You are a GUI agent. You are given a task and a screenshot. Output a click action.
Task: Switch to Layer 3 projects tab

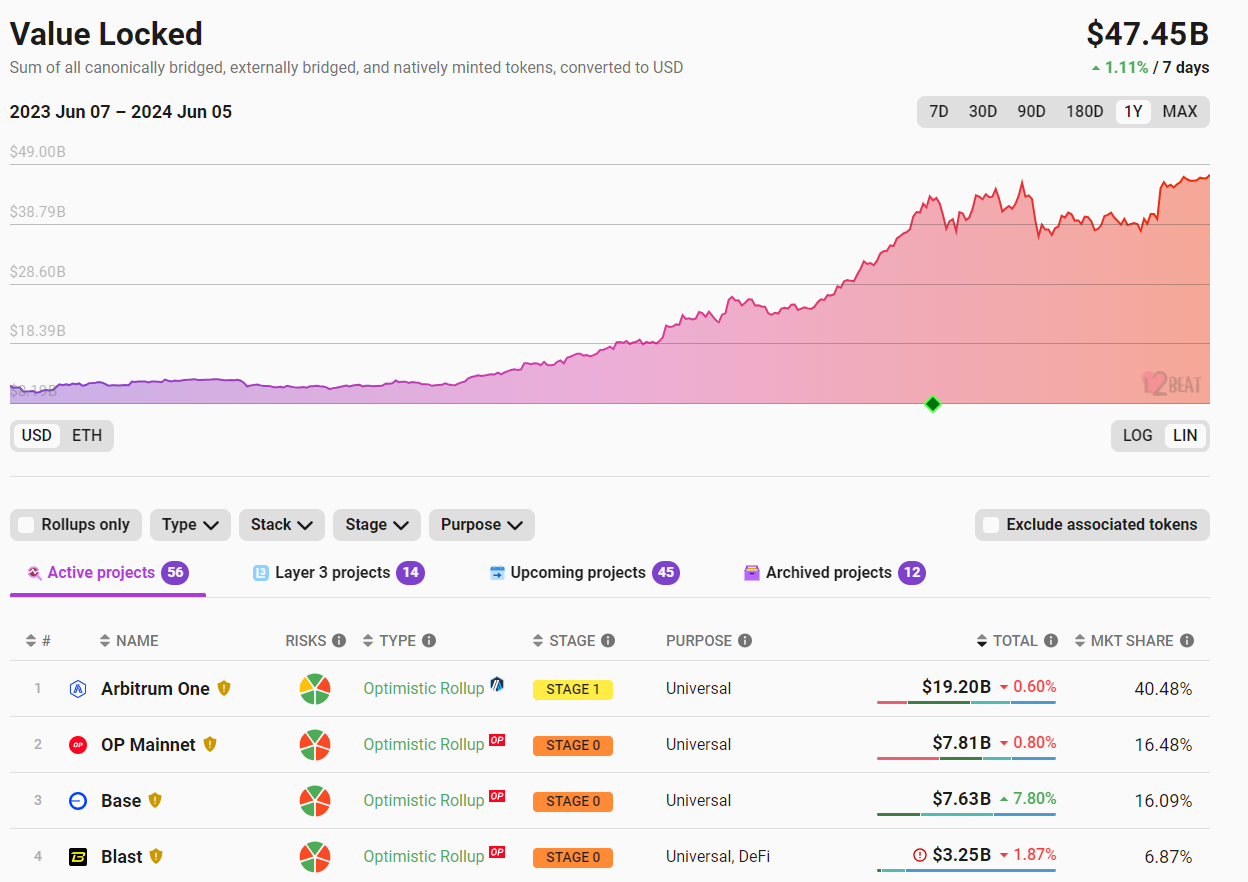pos(337,573)
